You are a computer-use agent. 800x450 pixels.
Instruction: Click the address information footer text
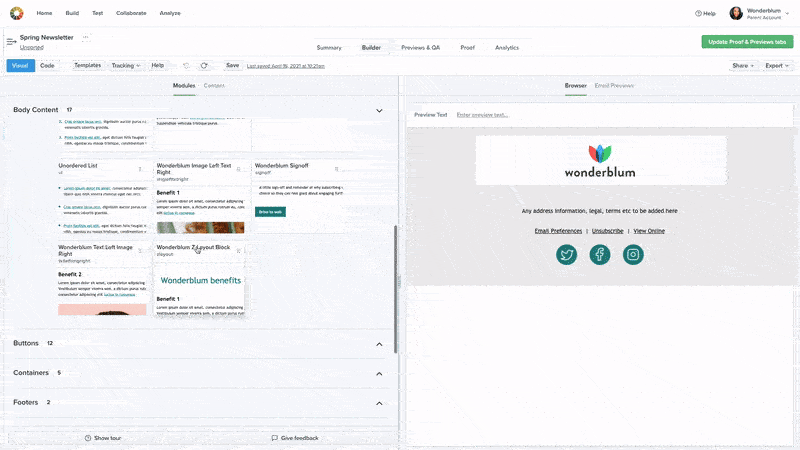599,211
